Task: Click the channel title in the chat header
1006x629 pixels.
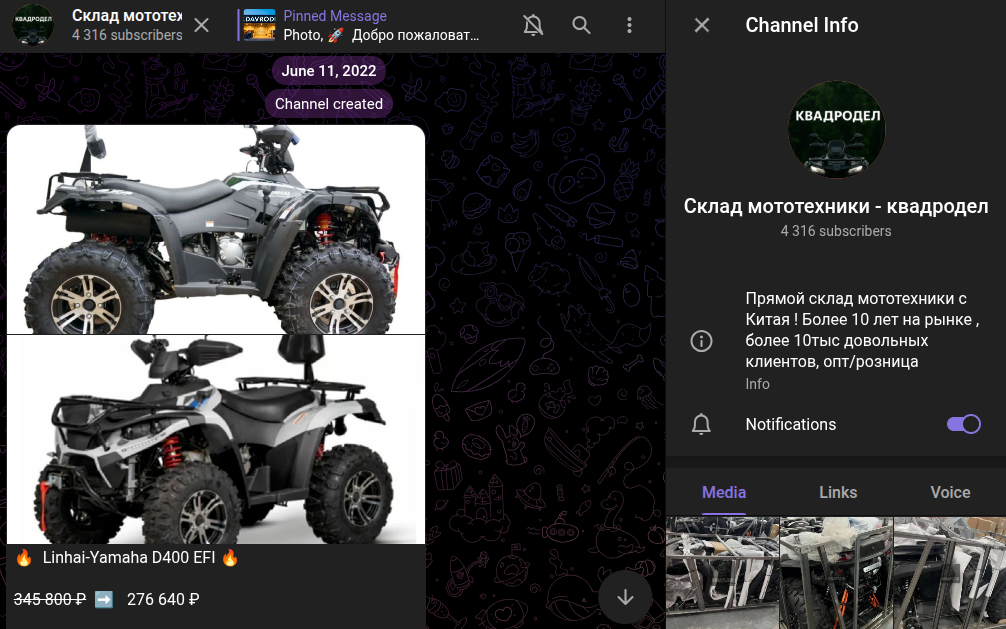Action: (127, 15)
